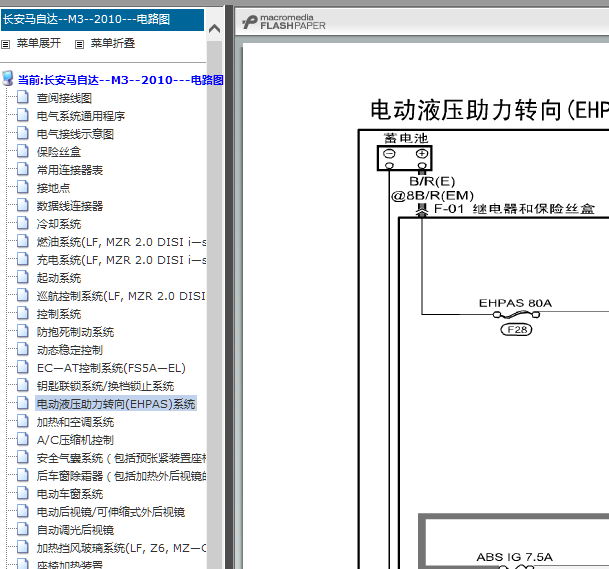Open the 动态稳定控制 tree item

[70, 350]
